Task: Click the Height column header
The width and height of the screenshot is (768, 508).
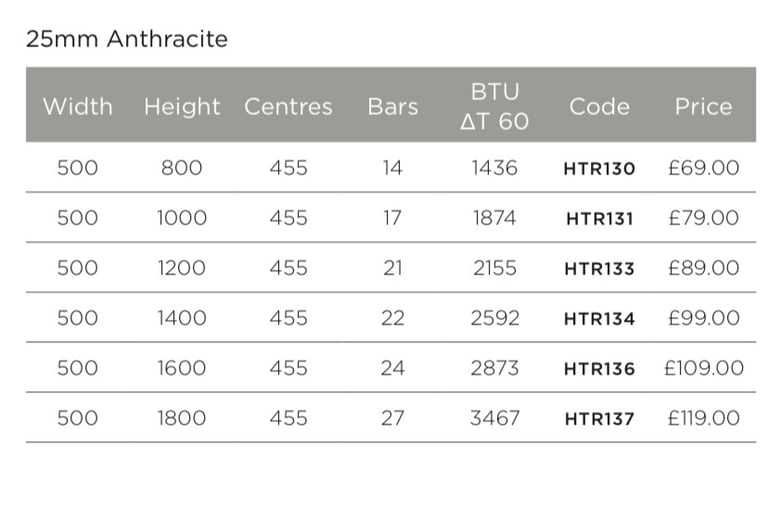Action: [x=182, y=107]
